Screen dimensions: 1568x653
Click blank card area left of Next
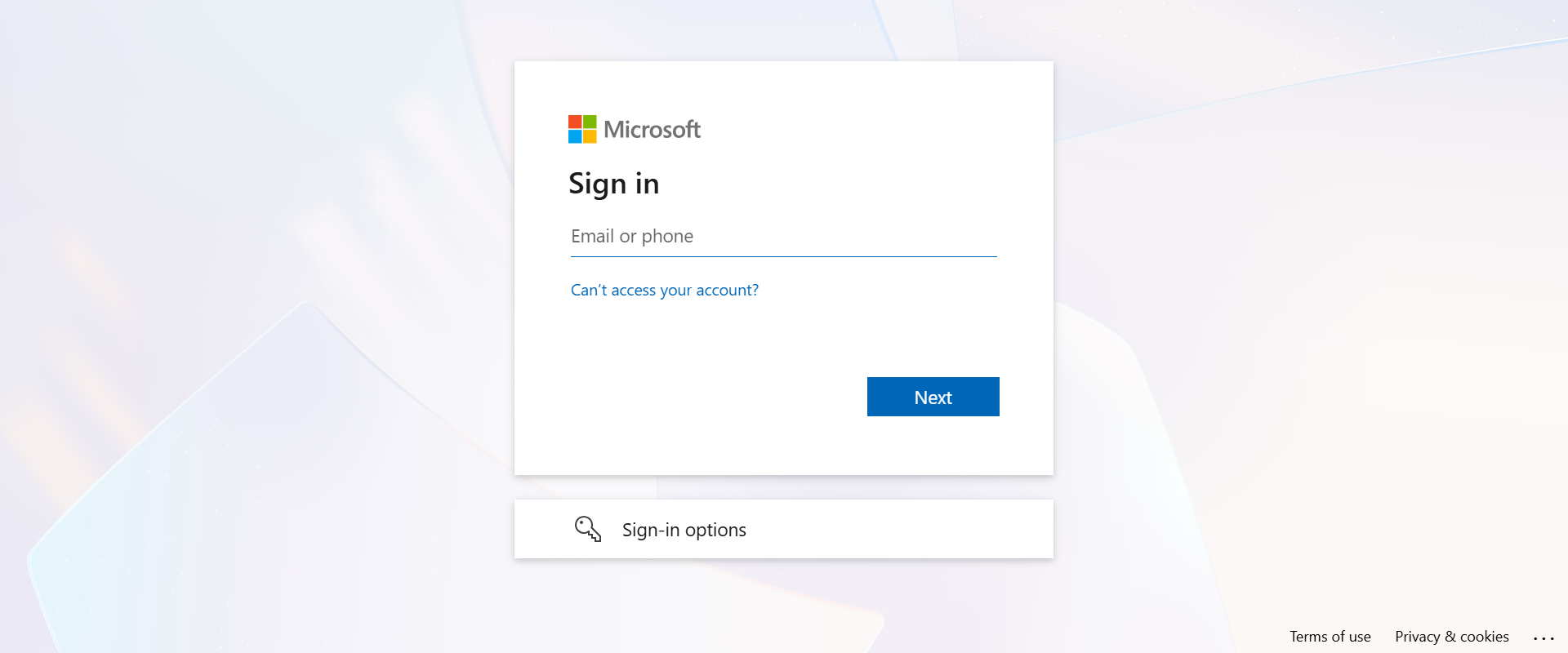[x=702, y=397]
